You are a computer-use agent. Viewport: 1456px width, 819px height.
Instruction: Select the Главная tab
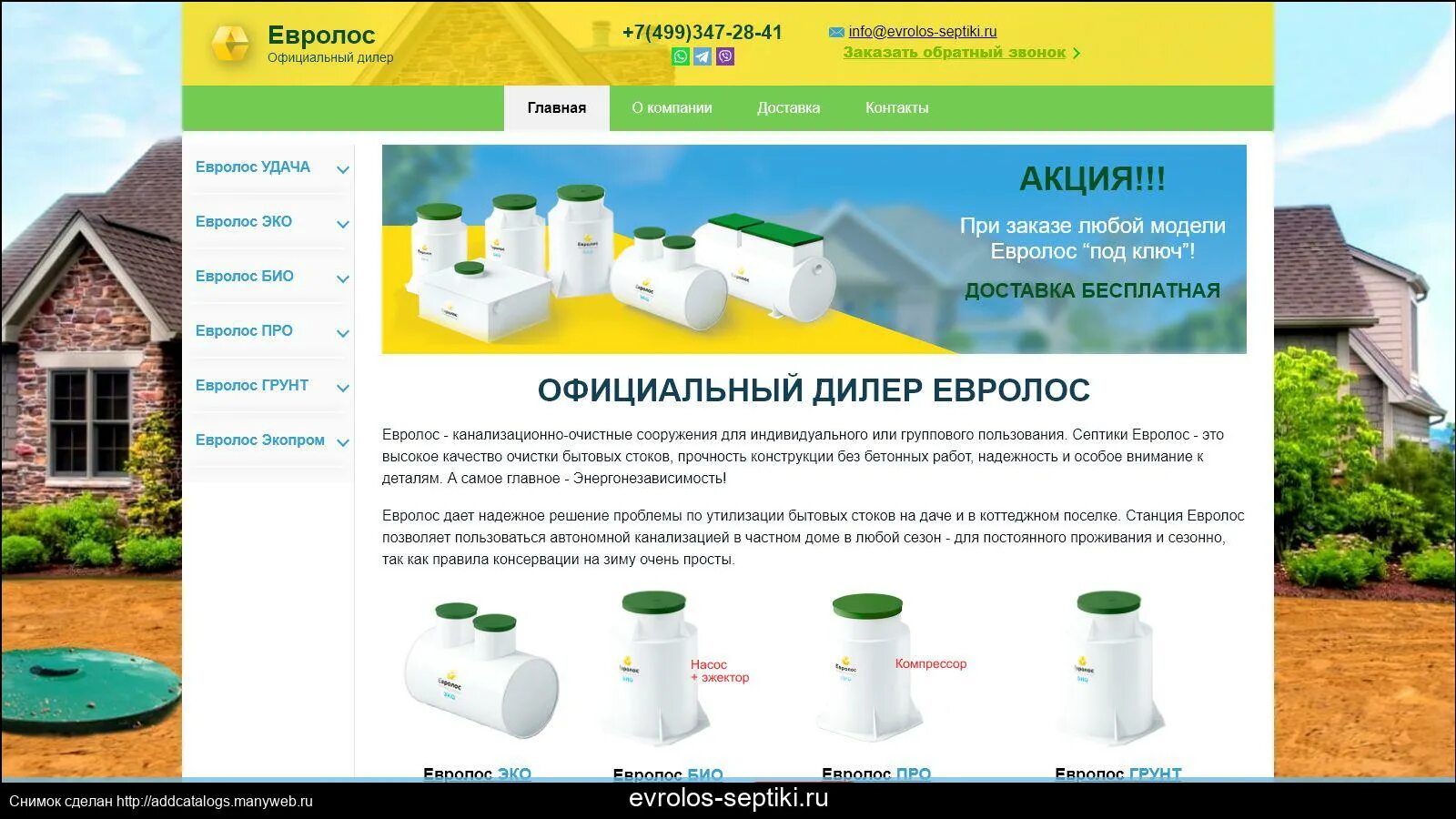pos(557,108)
